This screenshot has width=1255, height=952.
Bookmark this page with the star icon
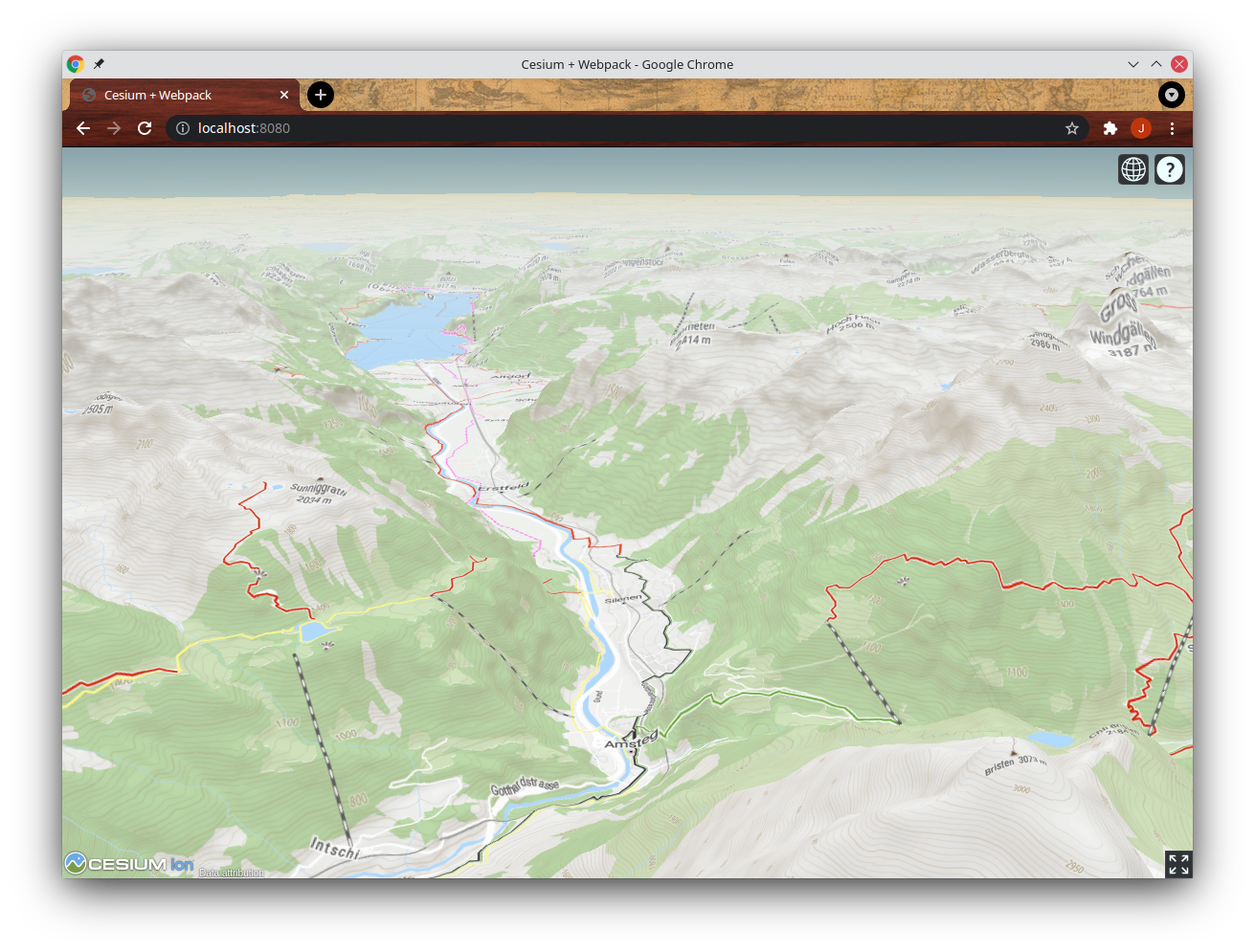coord(1072,128)
